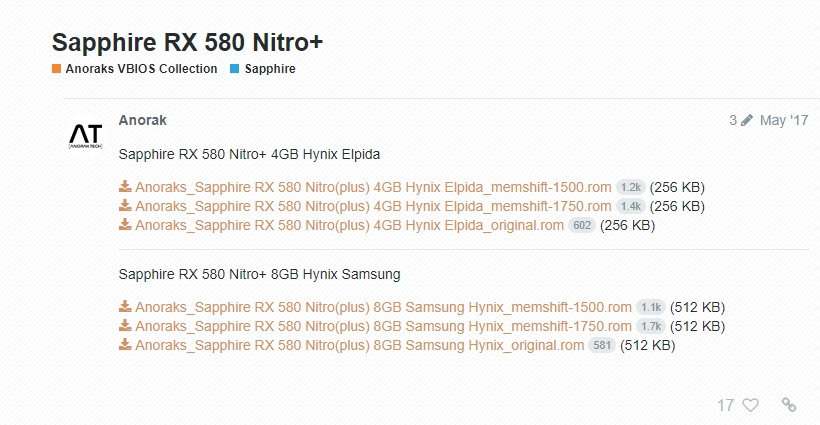This screenshot has height=425, width=820.
Task: Show who liked via the 17 count
Action: click(x=726, y=405)
